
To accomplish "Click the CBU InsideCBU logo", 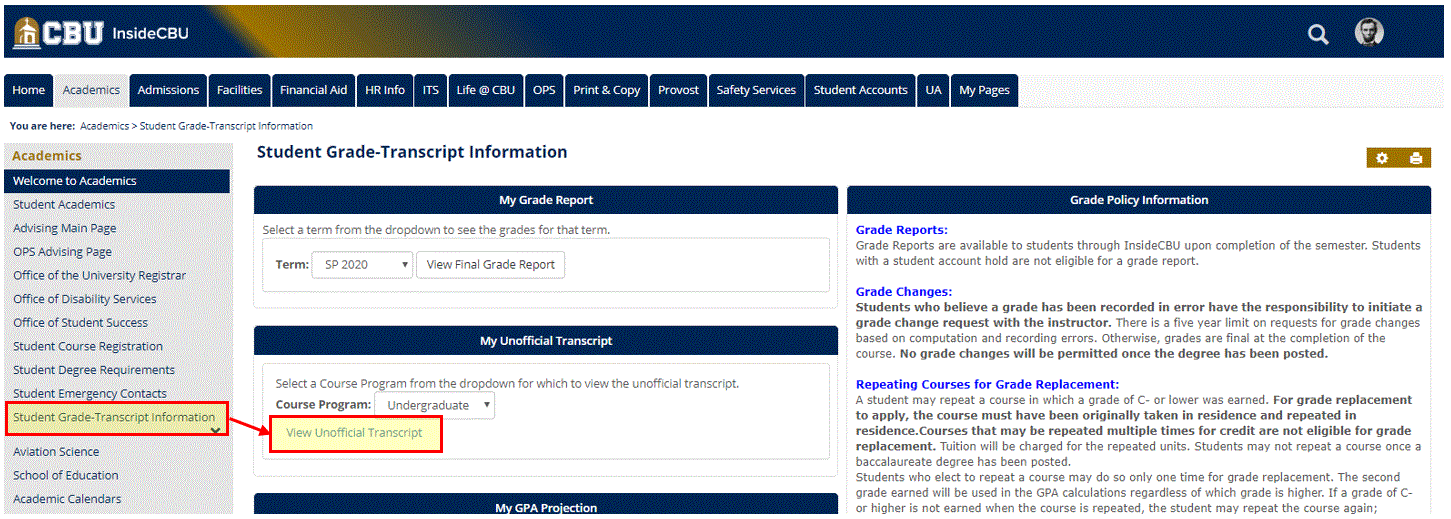I will 101,33.
